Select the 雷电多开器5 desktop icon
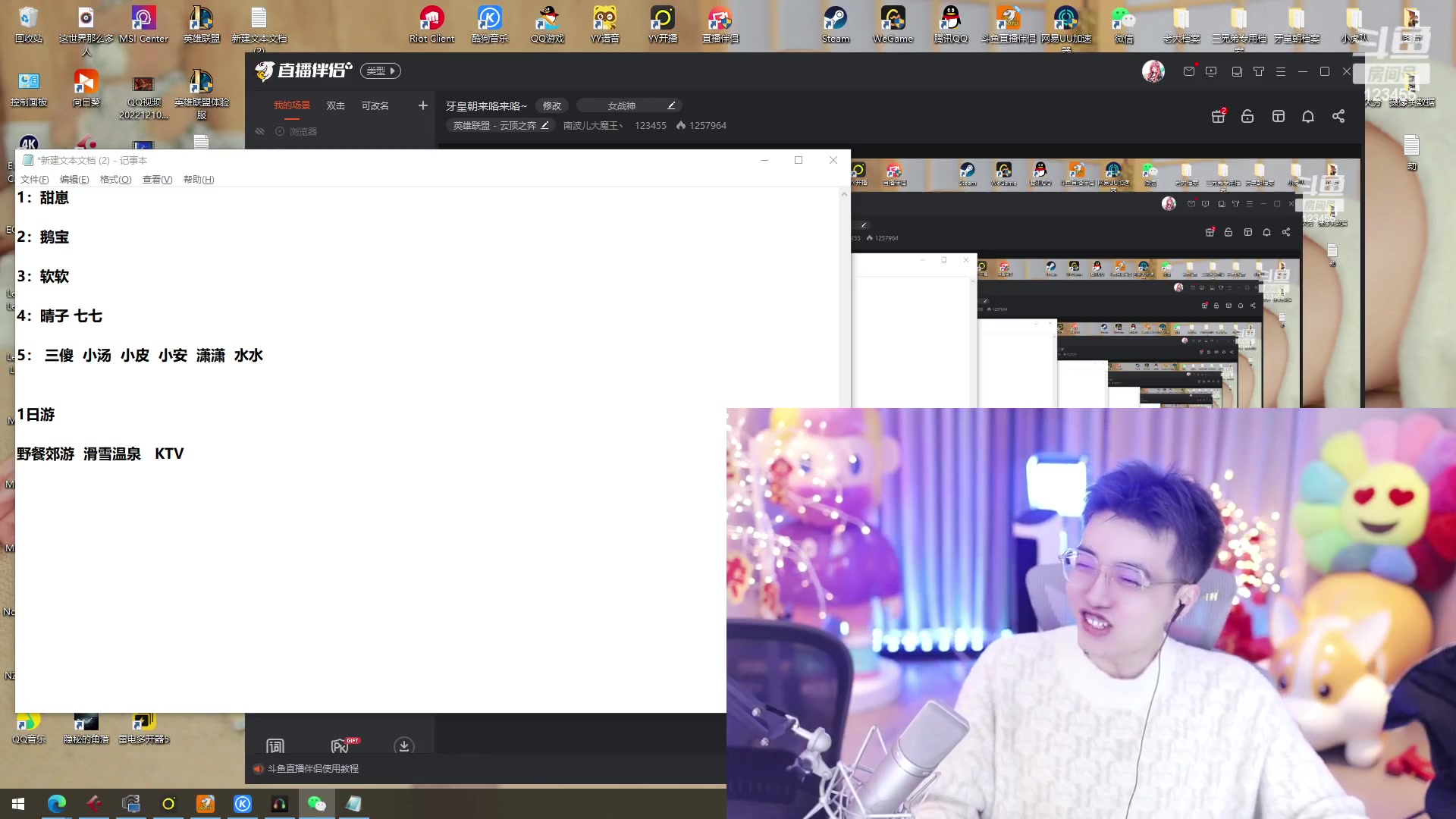Viewport: 1456px width, 819px height. pyautogui.click(x=143, y=730)
